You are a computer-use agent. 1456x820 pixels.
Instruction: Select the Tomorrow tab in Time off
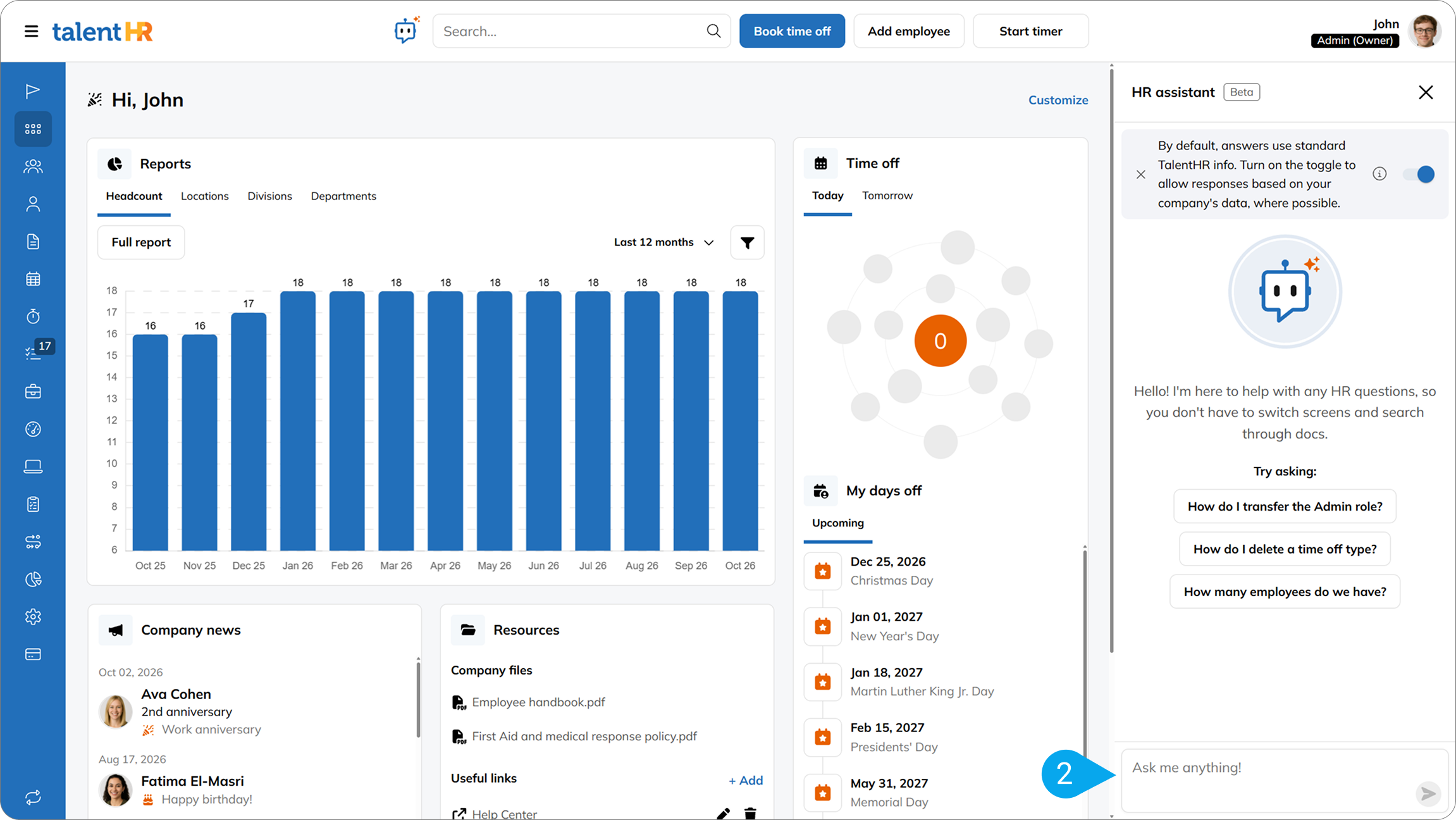pos(887,196)
